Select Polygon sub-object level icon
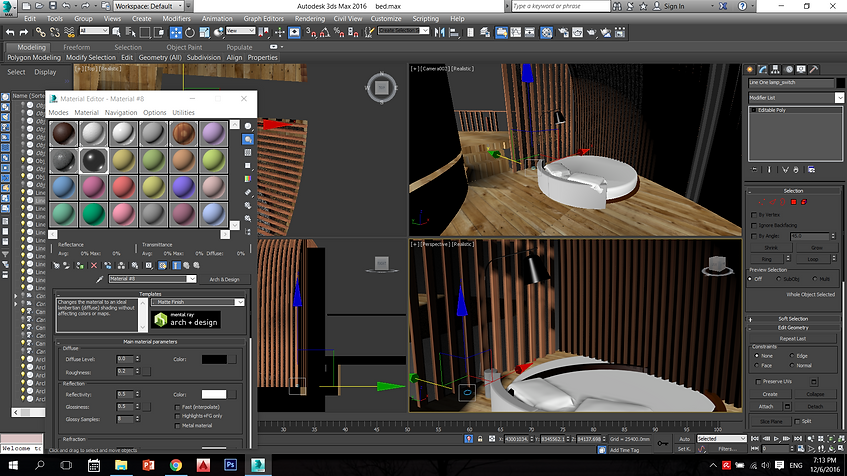This screenshot has height=476, width=847. point(794,202)
